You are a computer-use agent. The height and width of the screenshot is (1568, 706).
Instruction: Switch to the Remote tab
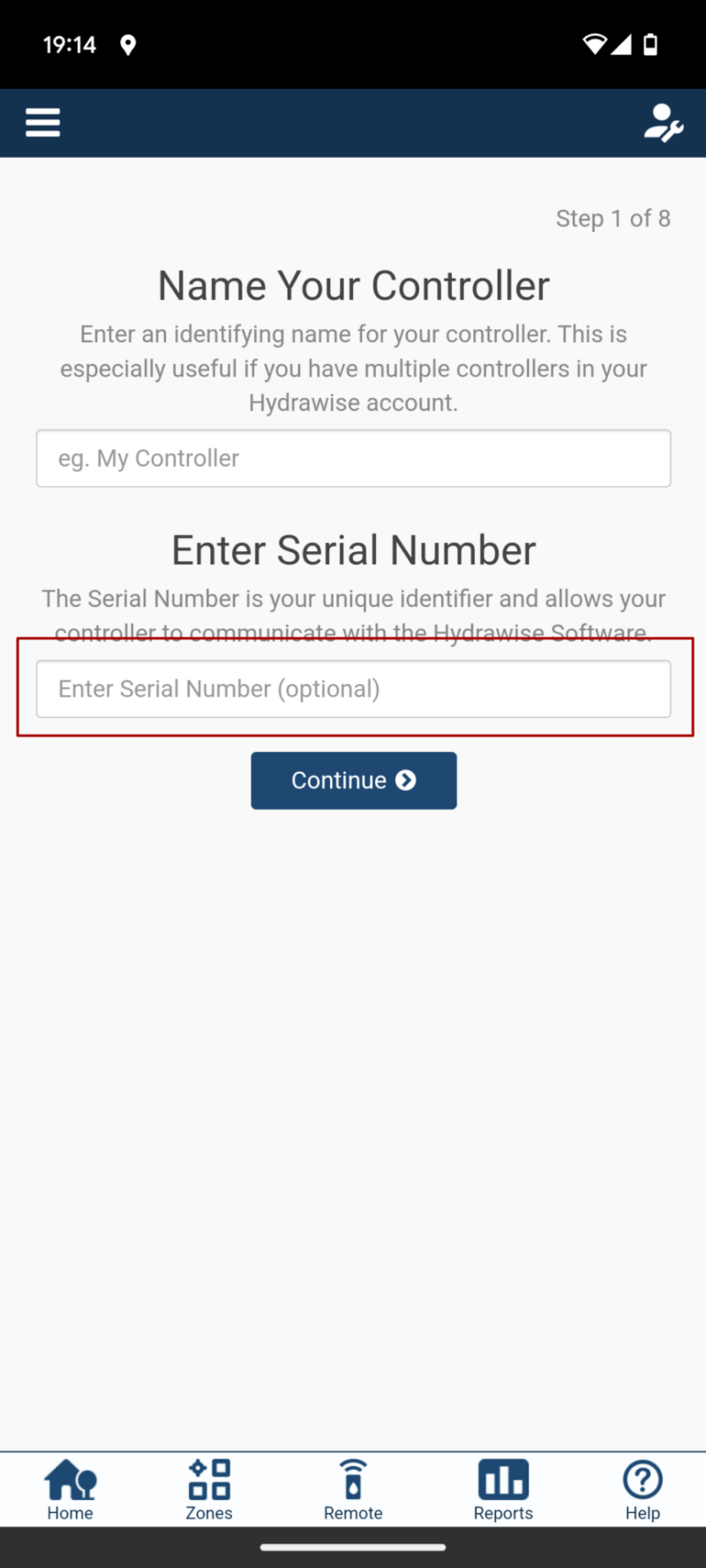(x=353, y=1490)
